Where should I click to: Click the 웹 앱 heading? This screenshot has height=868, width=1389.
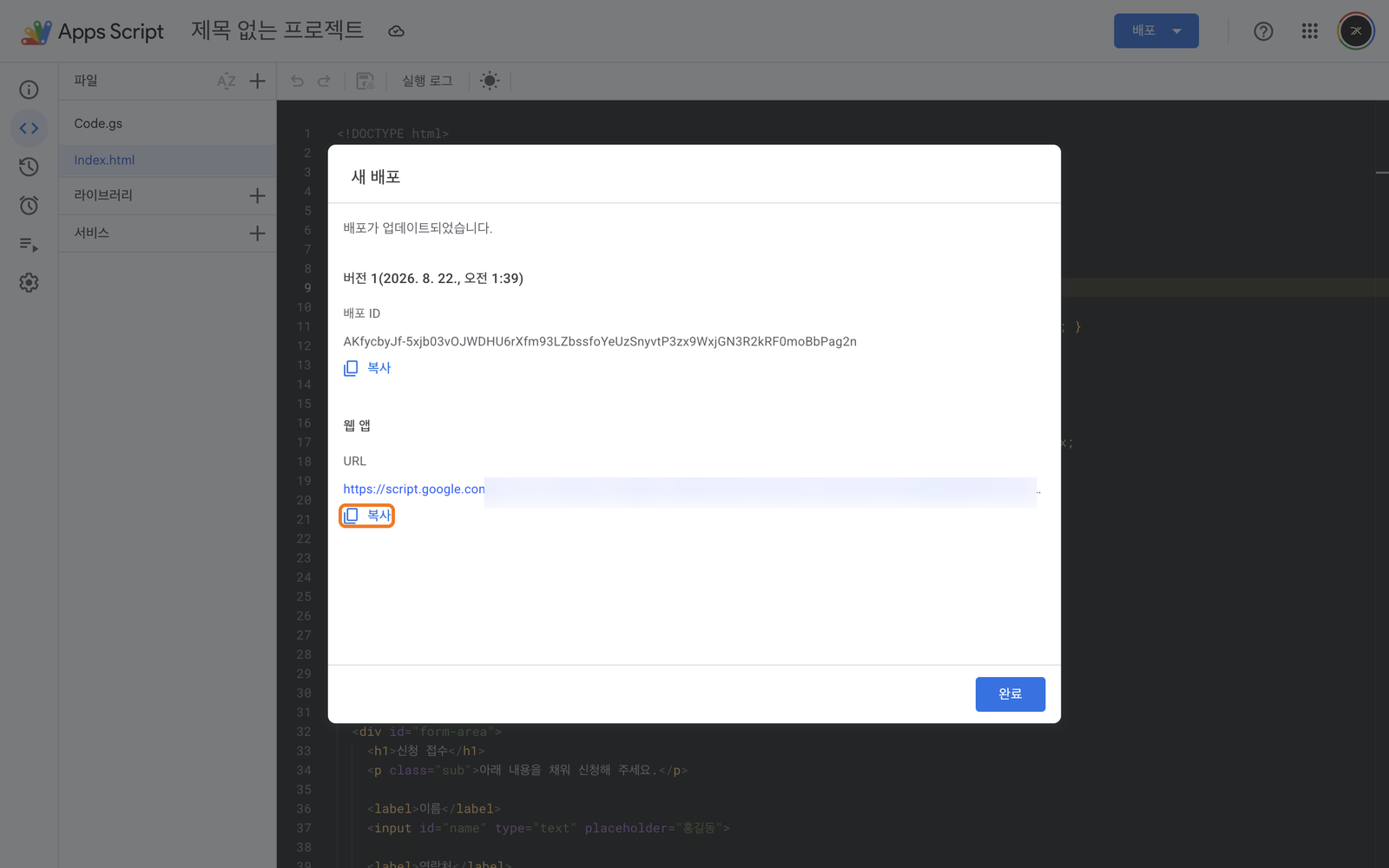click(x=357, y=425)
